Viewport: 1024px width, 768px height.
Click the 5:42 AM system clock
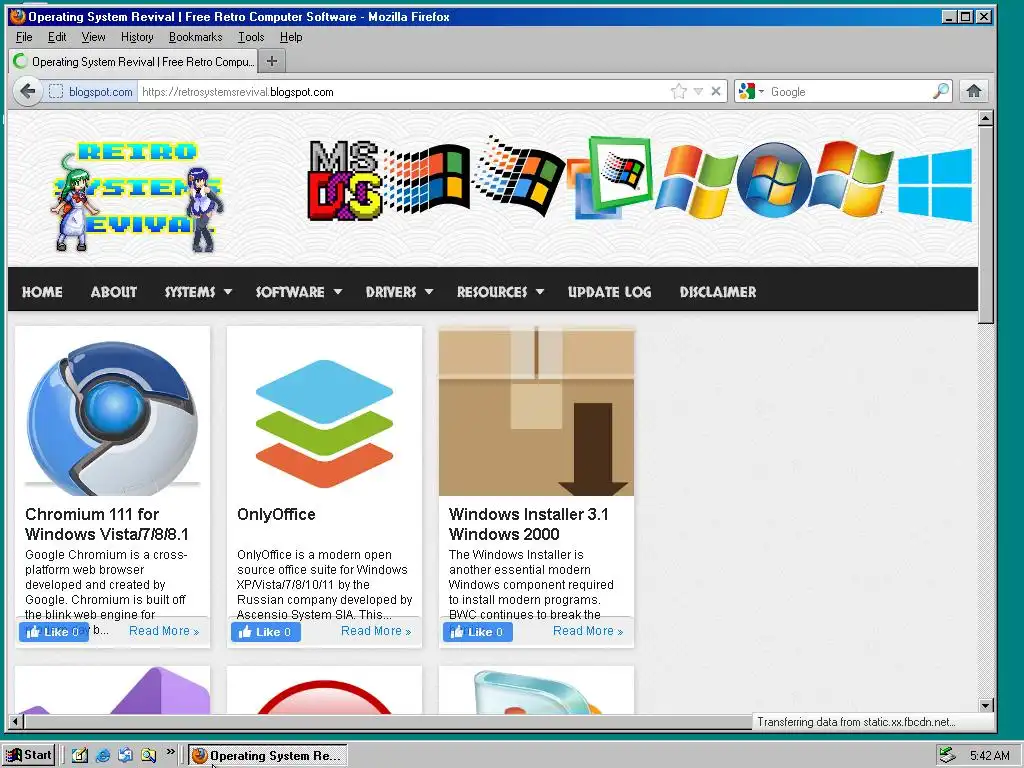(990, 756)
